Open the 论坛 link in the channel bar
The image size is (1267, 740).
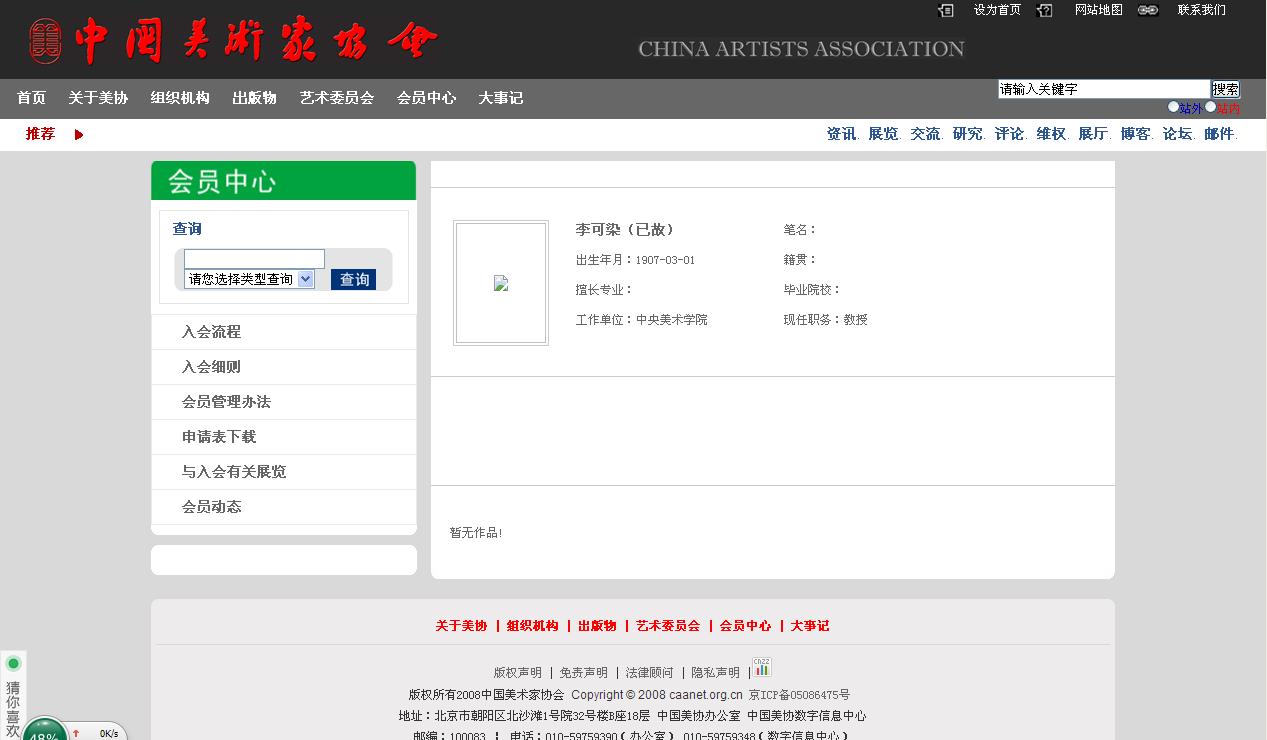1177,134
